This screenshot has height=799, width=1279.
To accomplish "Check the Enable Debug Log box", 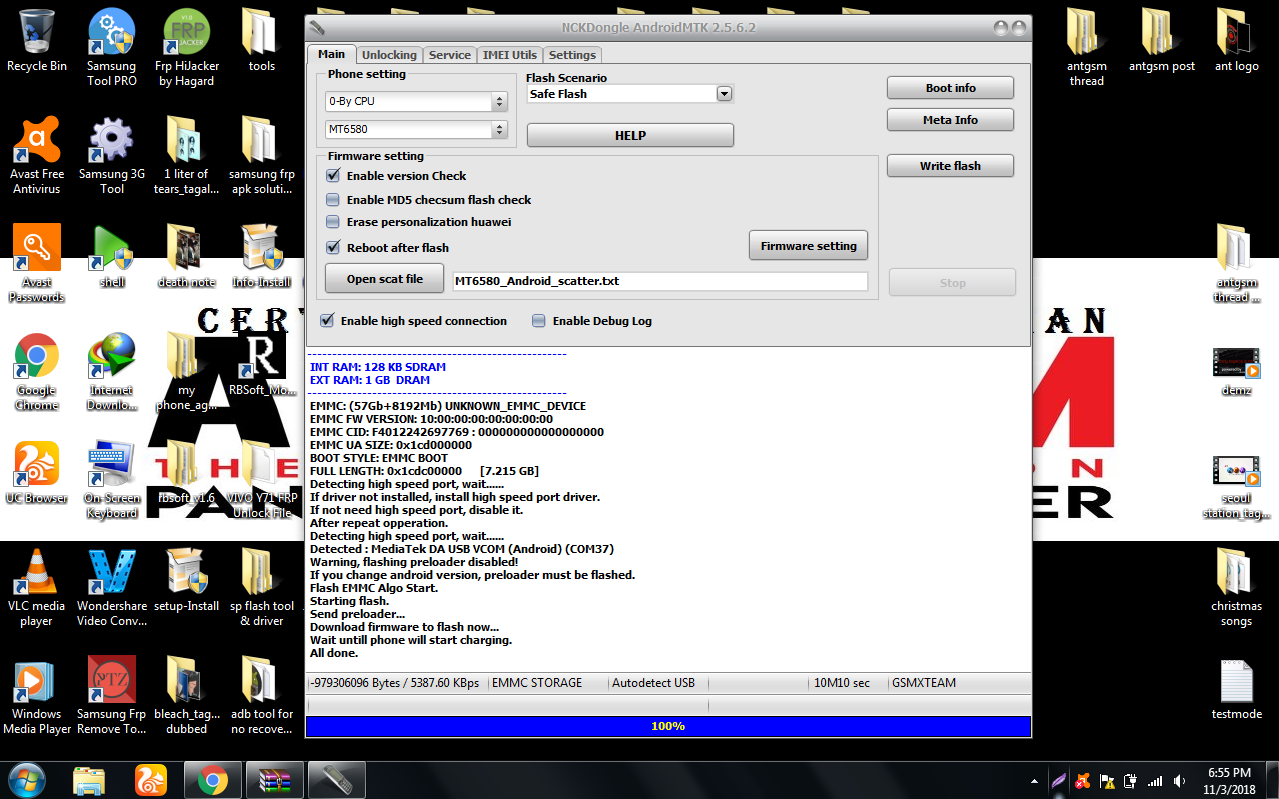I will [539, 321].
